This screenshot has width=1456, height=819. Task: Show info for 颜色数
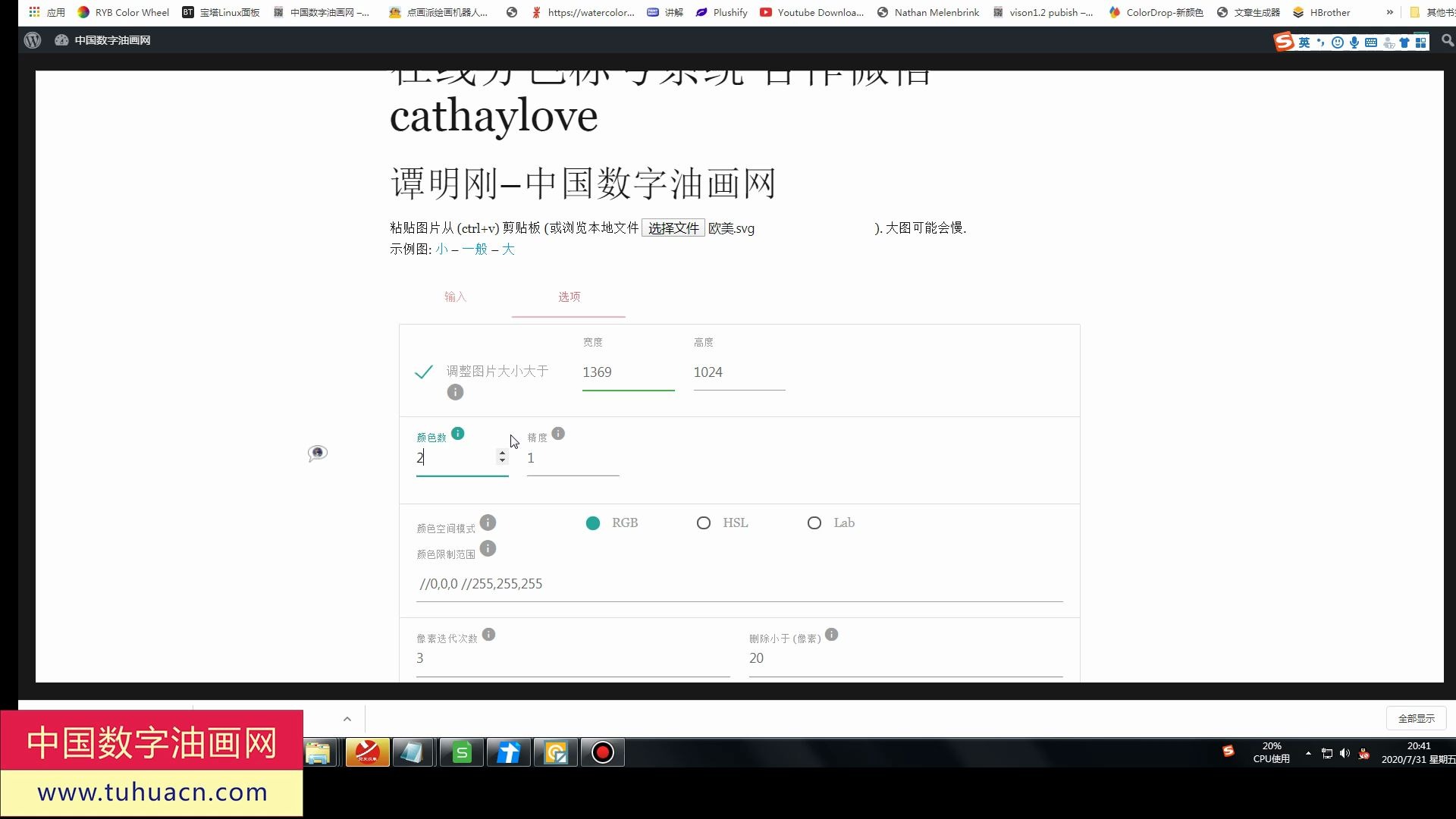458,434
